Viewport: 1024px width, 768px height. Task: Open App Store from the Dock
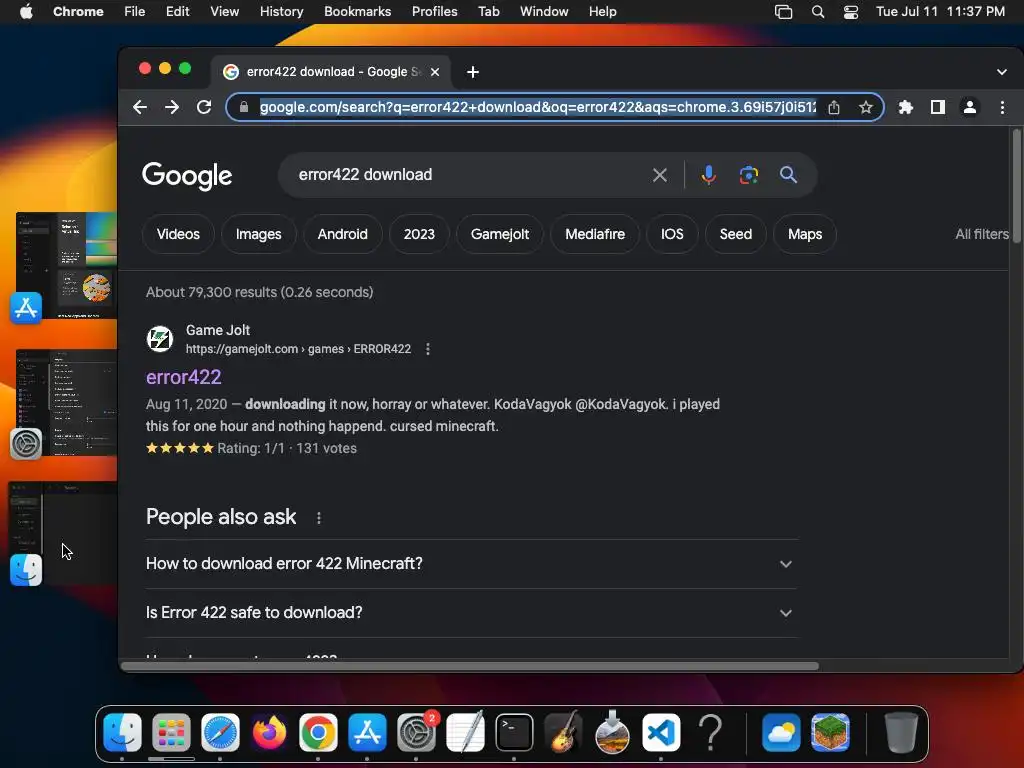367,732
